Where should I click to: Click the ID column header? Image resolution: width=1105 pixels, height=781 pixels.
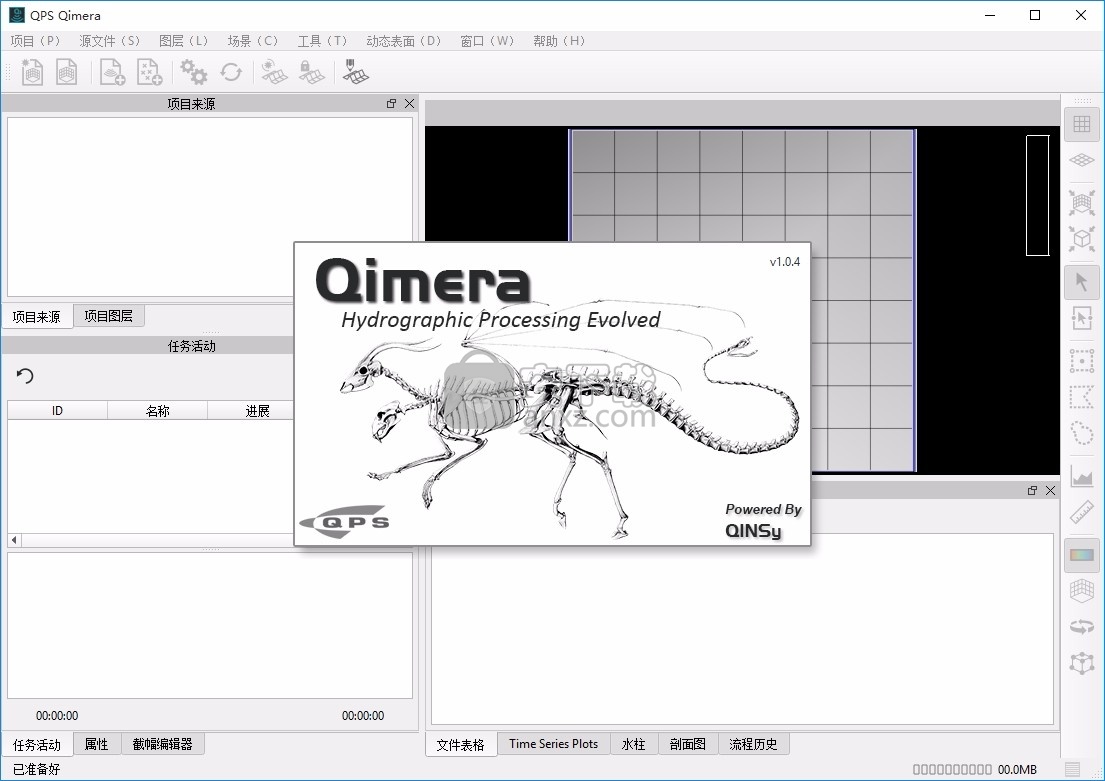tap(57, 410)
